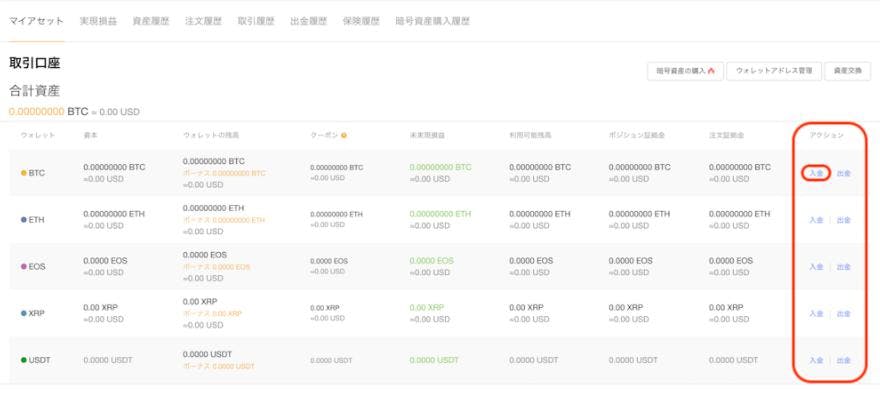Screen dimensions: 880x393
Task: Select 入金 in the XRP row
Action: tap(816, 313)
